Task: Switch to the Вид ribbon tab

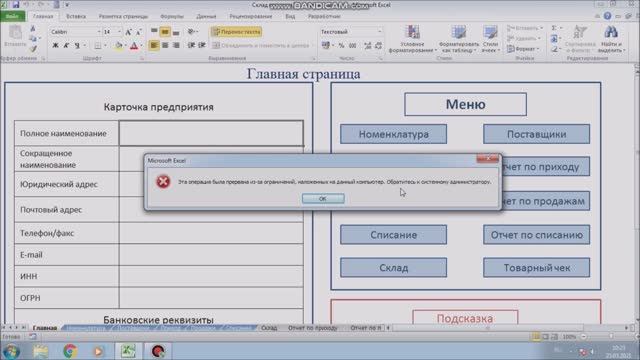Action: point(290,16)
